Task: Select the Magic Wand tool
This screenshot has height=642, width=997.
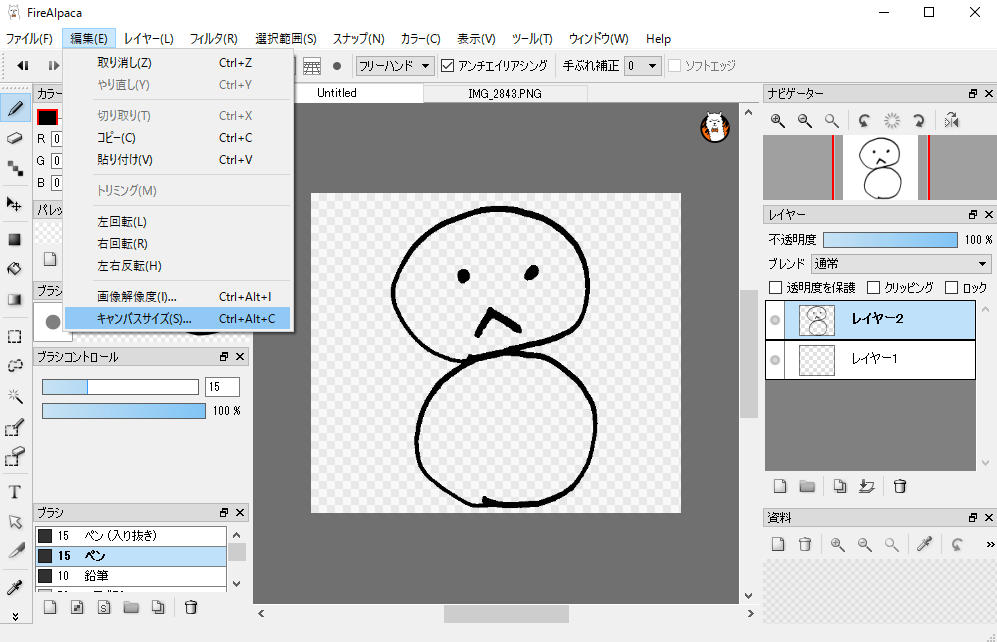Action: point(15,396)
